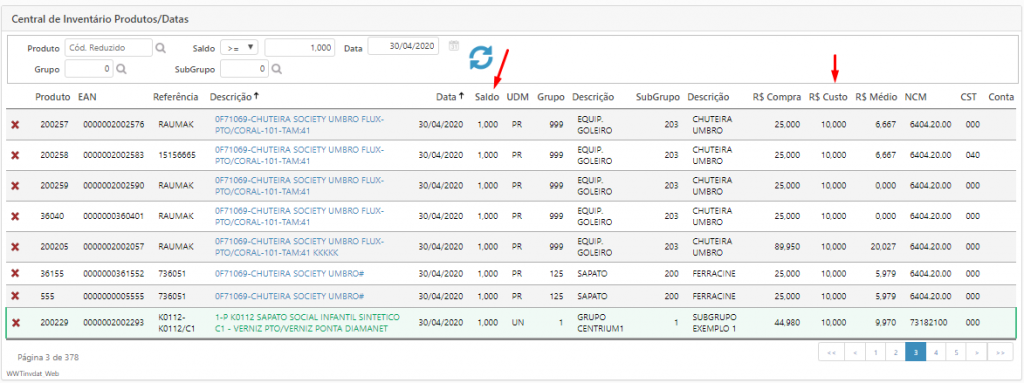Sort by Saldo column header

[487, 97]
